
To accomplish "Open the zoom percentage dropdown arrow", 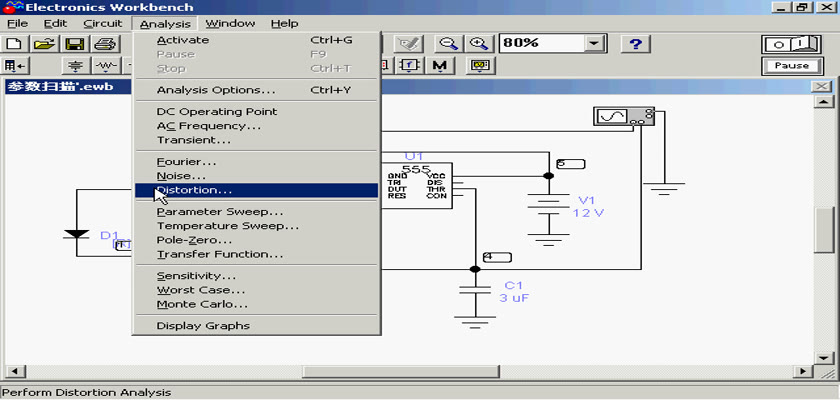I will [593, 43].
